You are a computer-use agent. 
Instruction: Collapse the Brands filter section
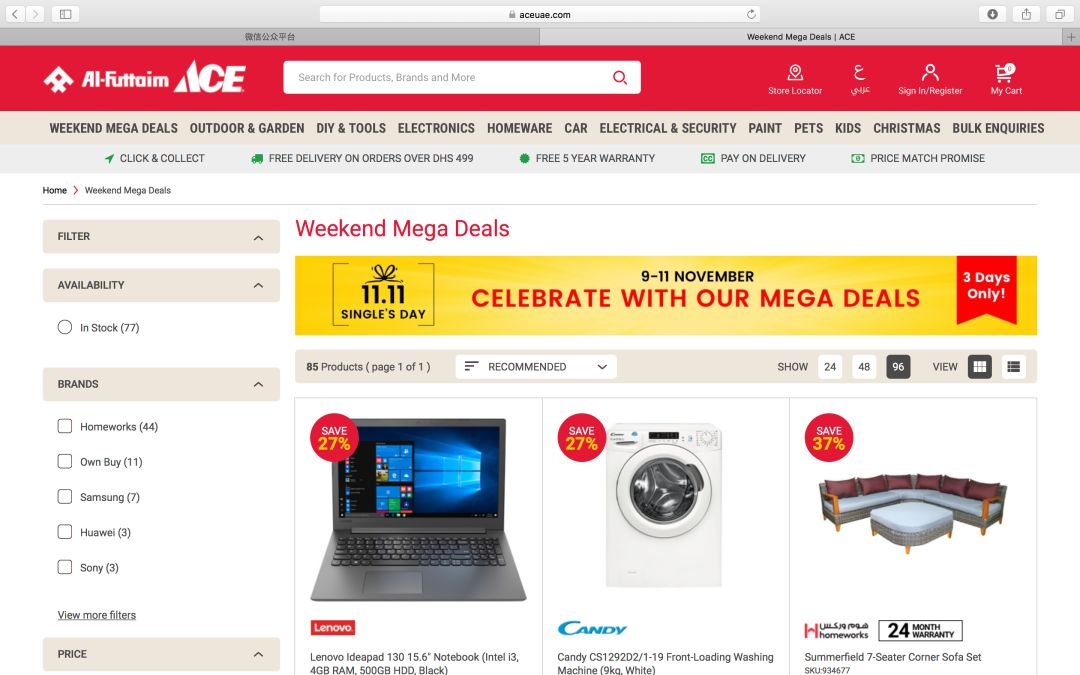(258, 384)
